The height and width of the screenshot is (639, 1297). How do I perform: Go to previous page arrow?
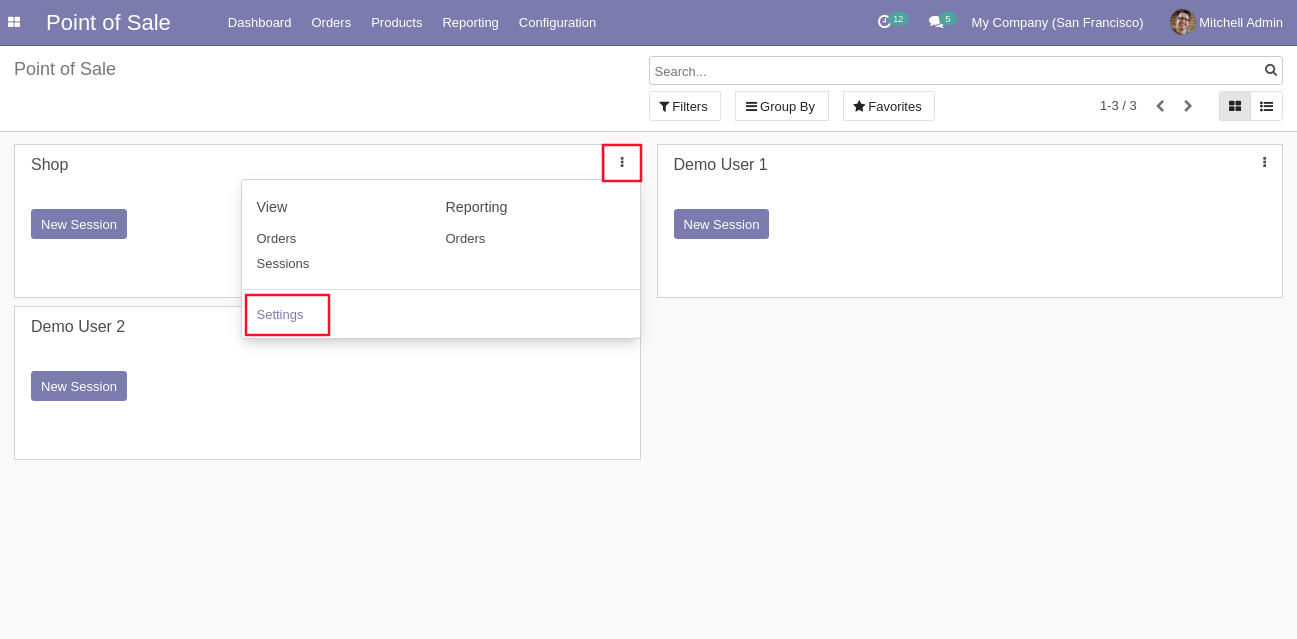[x=1160, y=106]
